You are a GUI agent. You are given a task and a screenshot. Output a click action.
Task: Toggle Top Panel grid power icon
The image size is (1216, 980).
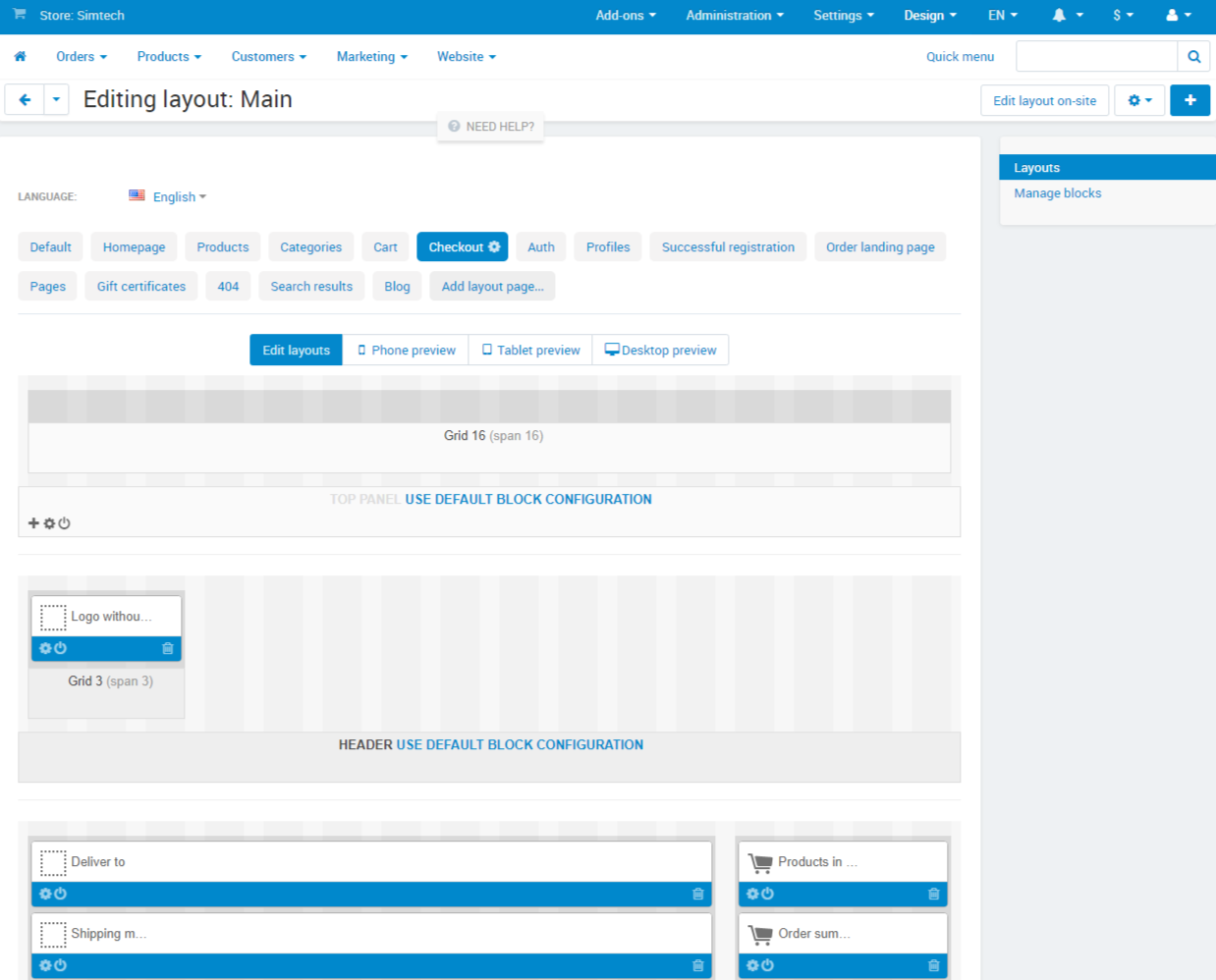[64, 523]
